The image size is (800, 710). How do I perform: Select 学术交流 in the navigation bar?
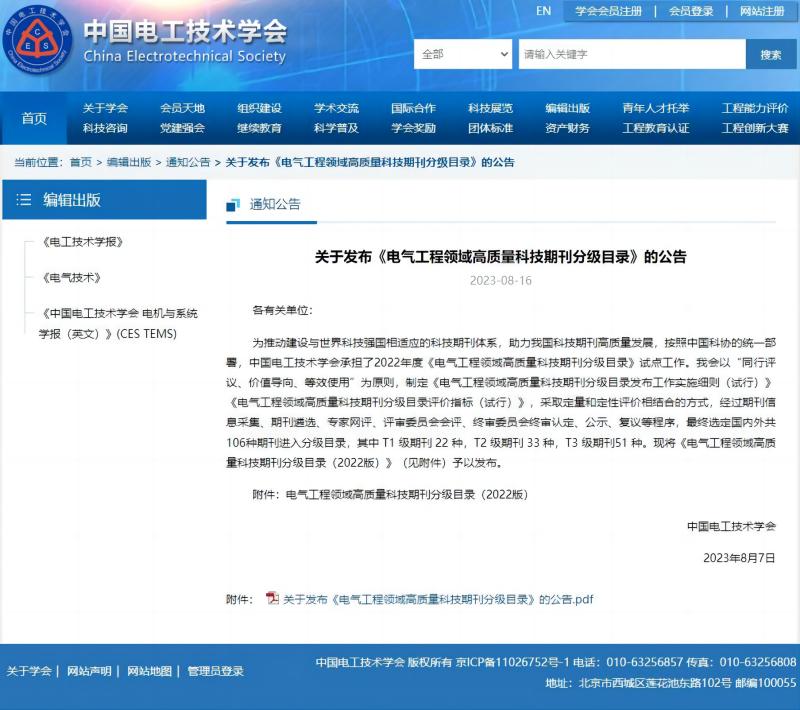(x=336, y=108)
